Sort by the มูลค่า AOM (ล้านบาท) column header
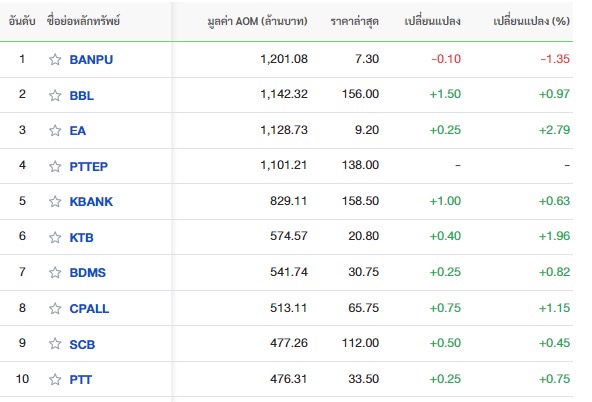The image size is (592, 402). click(257, 21)
